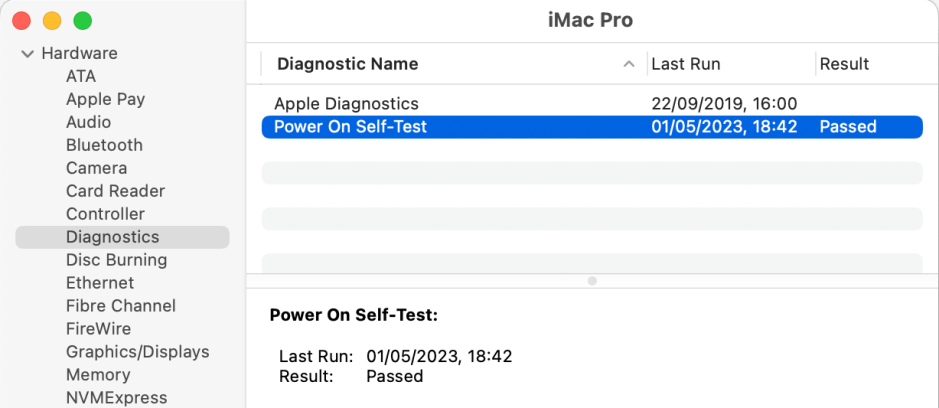
Task: Click the pane divider handle dot
Action: (592, 281)
